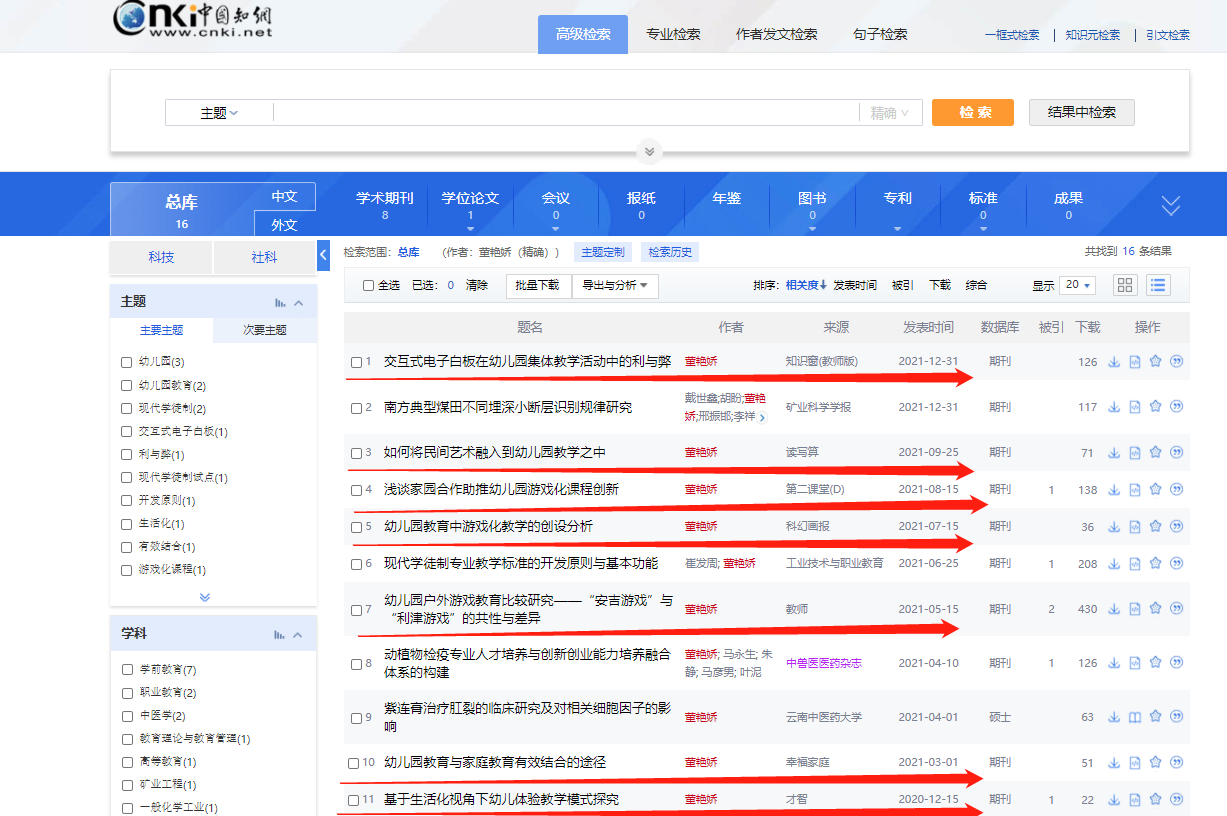The width and height of the screenshot is (1227, 816).
Task: Collapse left sidebar with blue arrow handle
Action: pos(323,256)
